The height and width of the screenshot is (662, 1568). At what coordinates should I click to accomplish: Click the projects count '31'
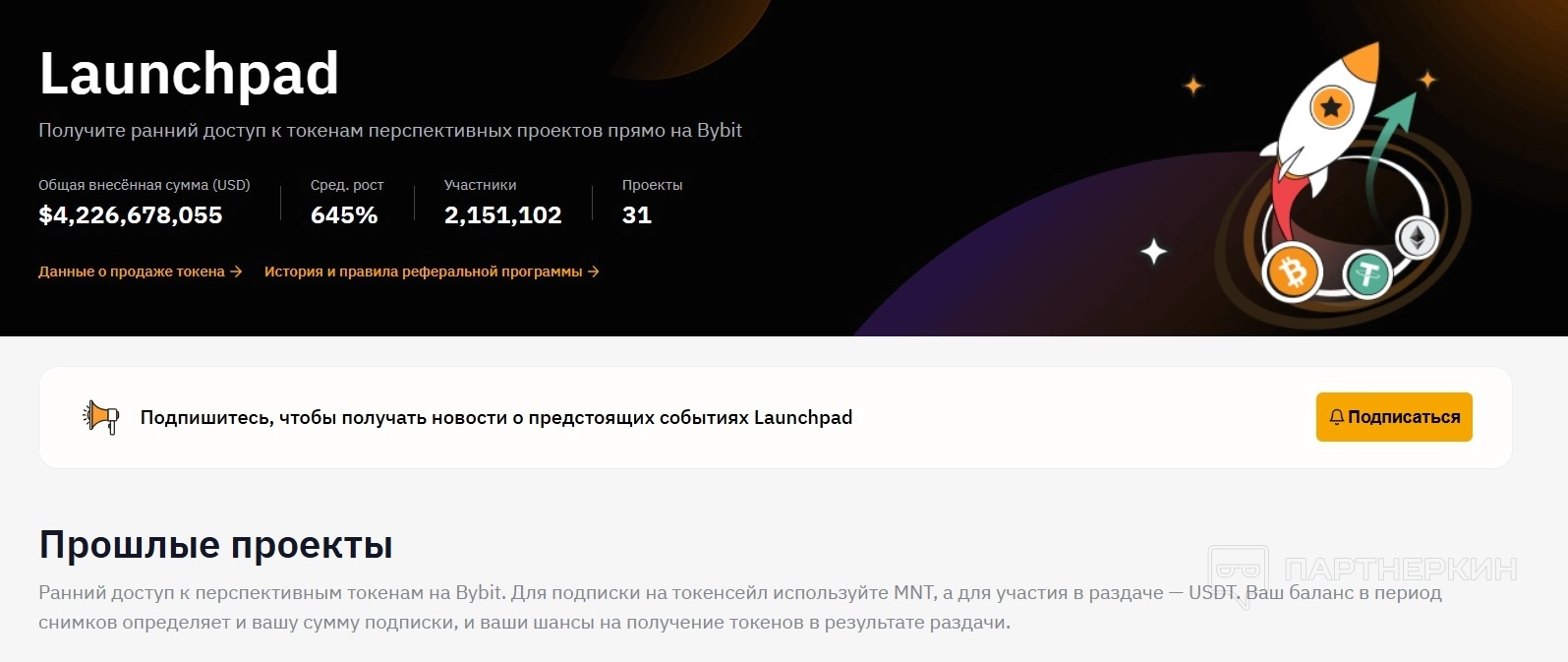(x=637, y=215)
